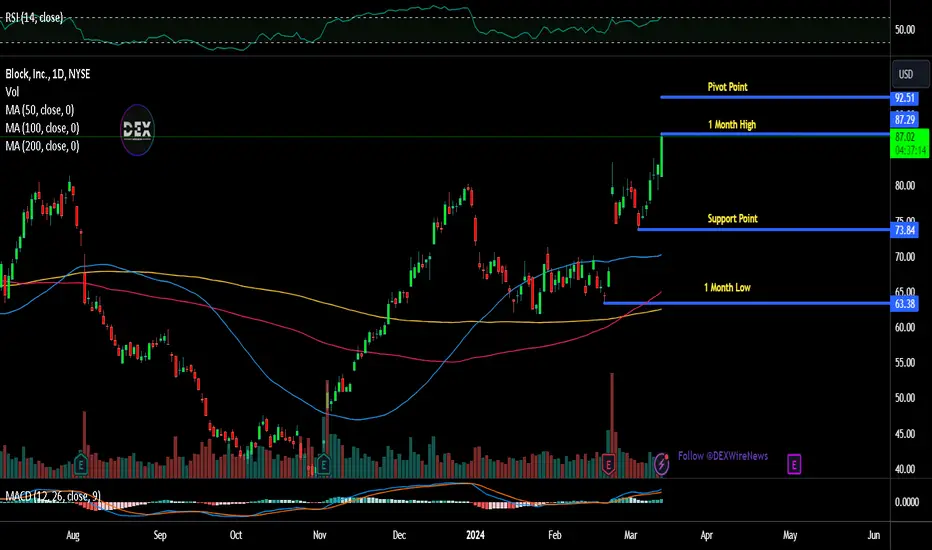Click the 80.00 price axis label
Image resolution: width=932 pixels, height=550 pixels.
[x=905, y=186]
